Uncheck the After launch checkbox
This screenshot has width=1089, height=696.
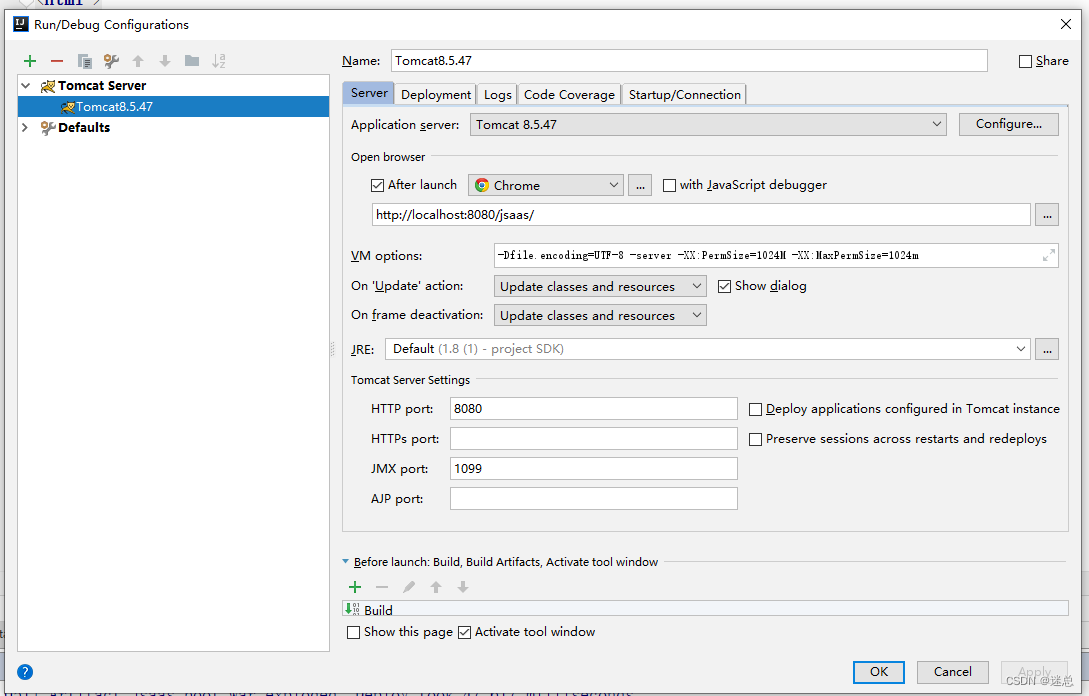tap(377, 185)
